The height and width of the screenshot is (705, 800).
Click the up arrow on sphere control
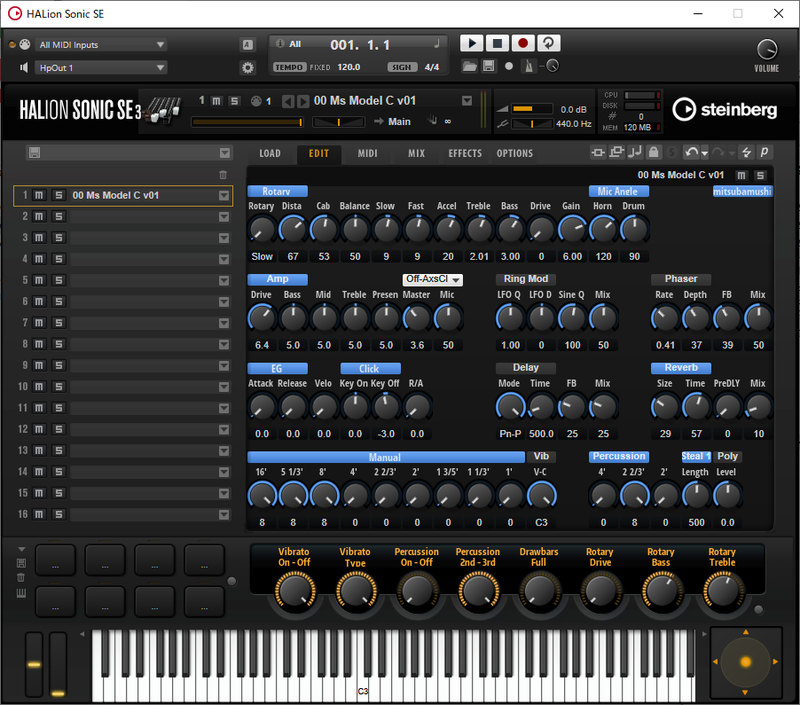coord(745,632)
